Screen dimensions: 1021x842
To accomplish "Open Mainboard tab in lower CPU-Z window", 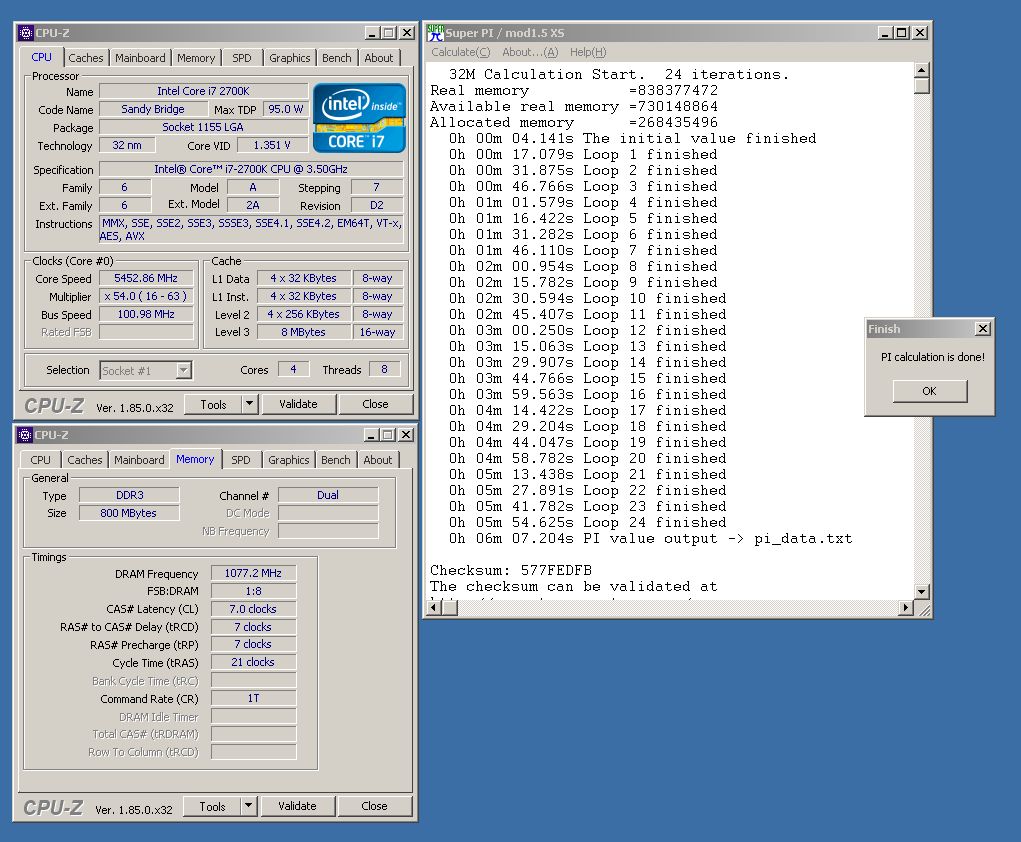I will coord(139,460).
